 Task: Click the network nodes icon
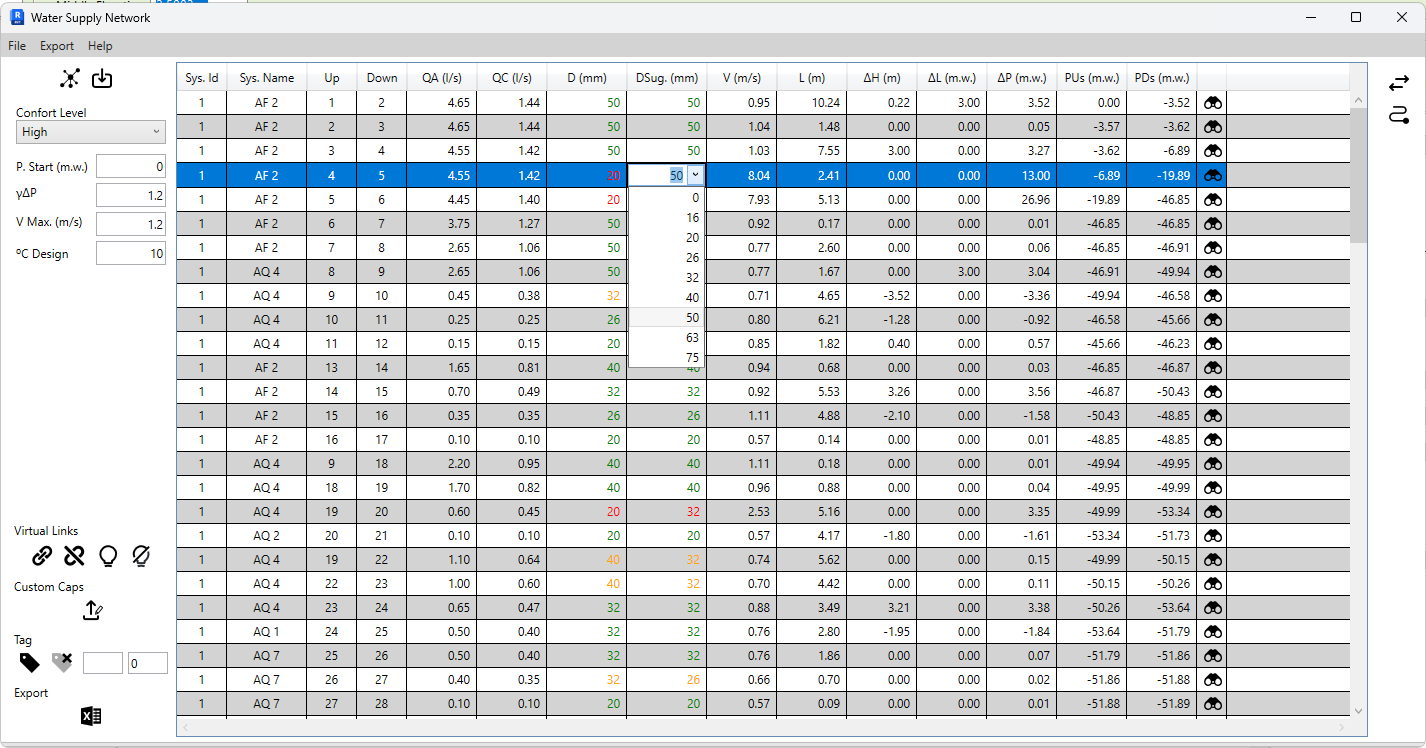click(x=70, y=79)
